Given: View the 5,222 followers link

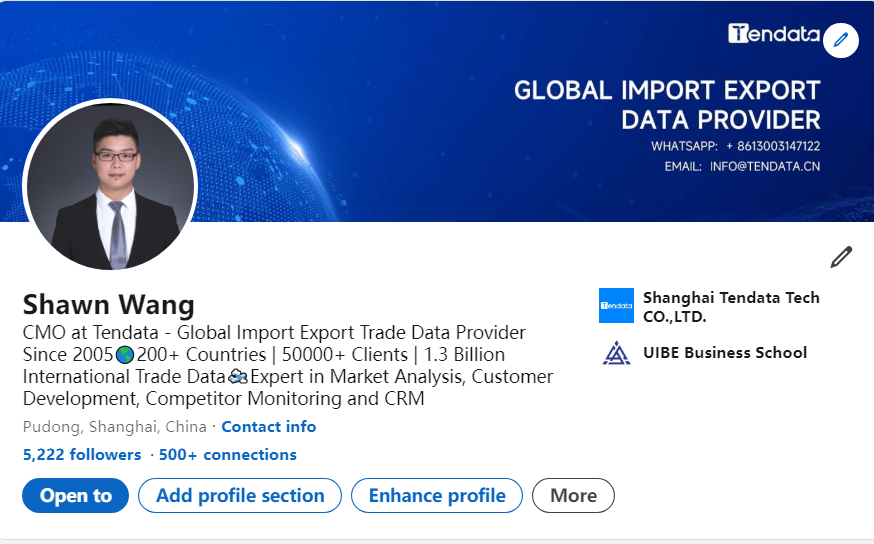Looking at the screenshot, I should tap(82, 455).
